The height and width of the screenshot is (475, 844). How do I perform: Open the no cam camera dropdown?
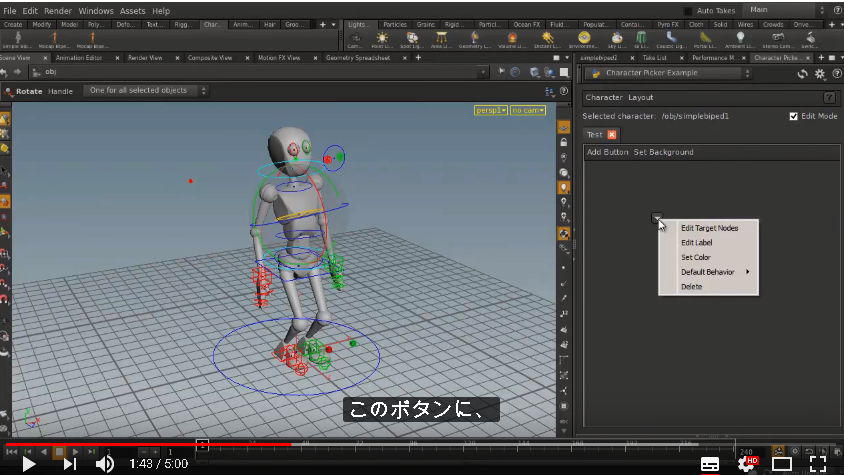coord(528,110)
